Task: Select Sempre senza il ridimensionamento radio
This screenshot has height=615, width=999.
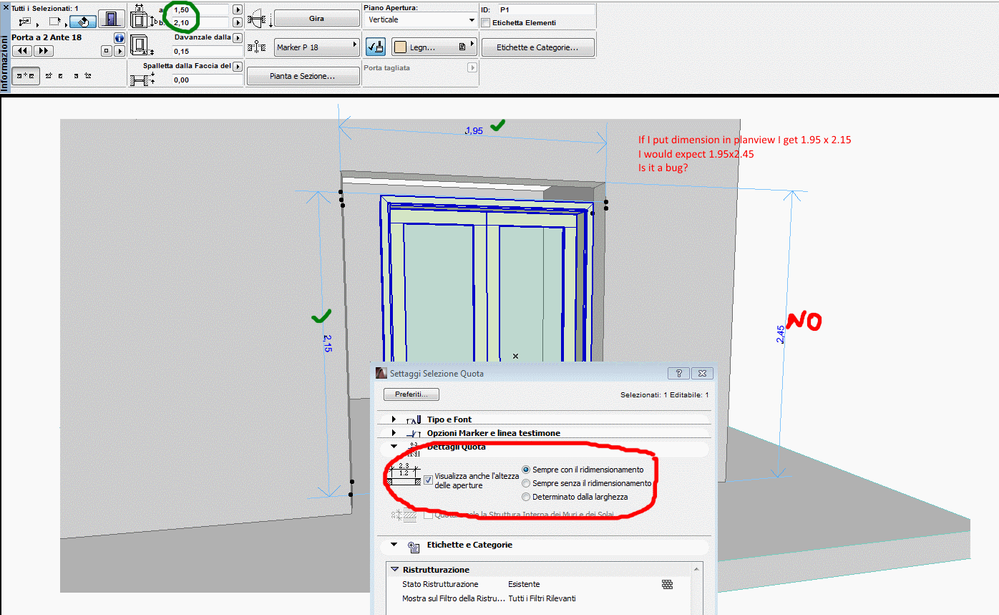Action: 526,484
